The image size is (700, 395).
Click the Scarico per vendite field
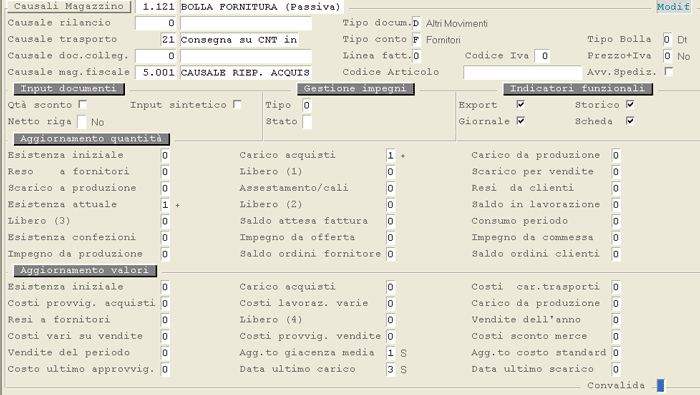pos(616,172)
